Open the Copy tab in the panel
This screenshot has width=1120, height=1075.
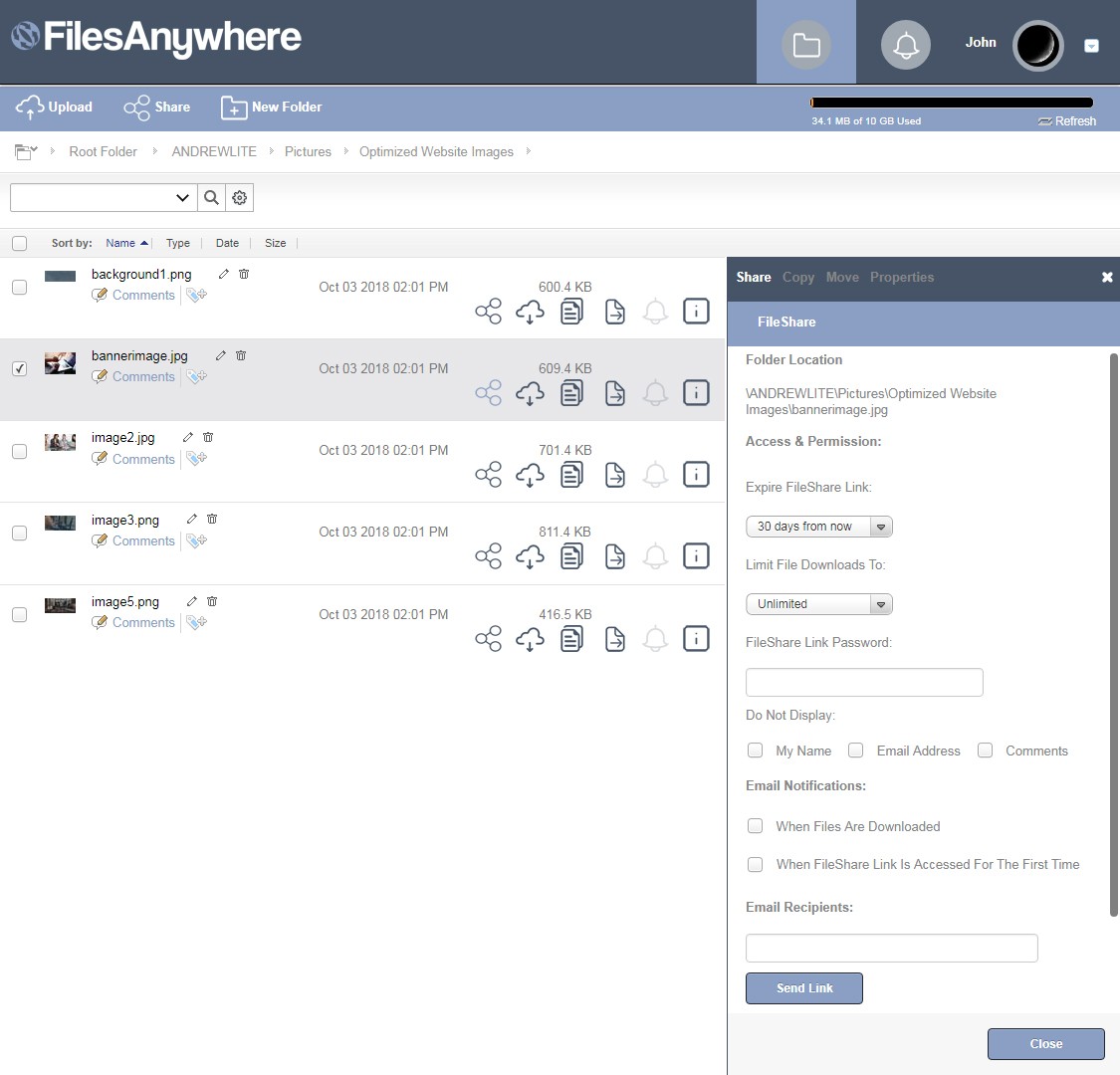click(x=797, y=277)
